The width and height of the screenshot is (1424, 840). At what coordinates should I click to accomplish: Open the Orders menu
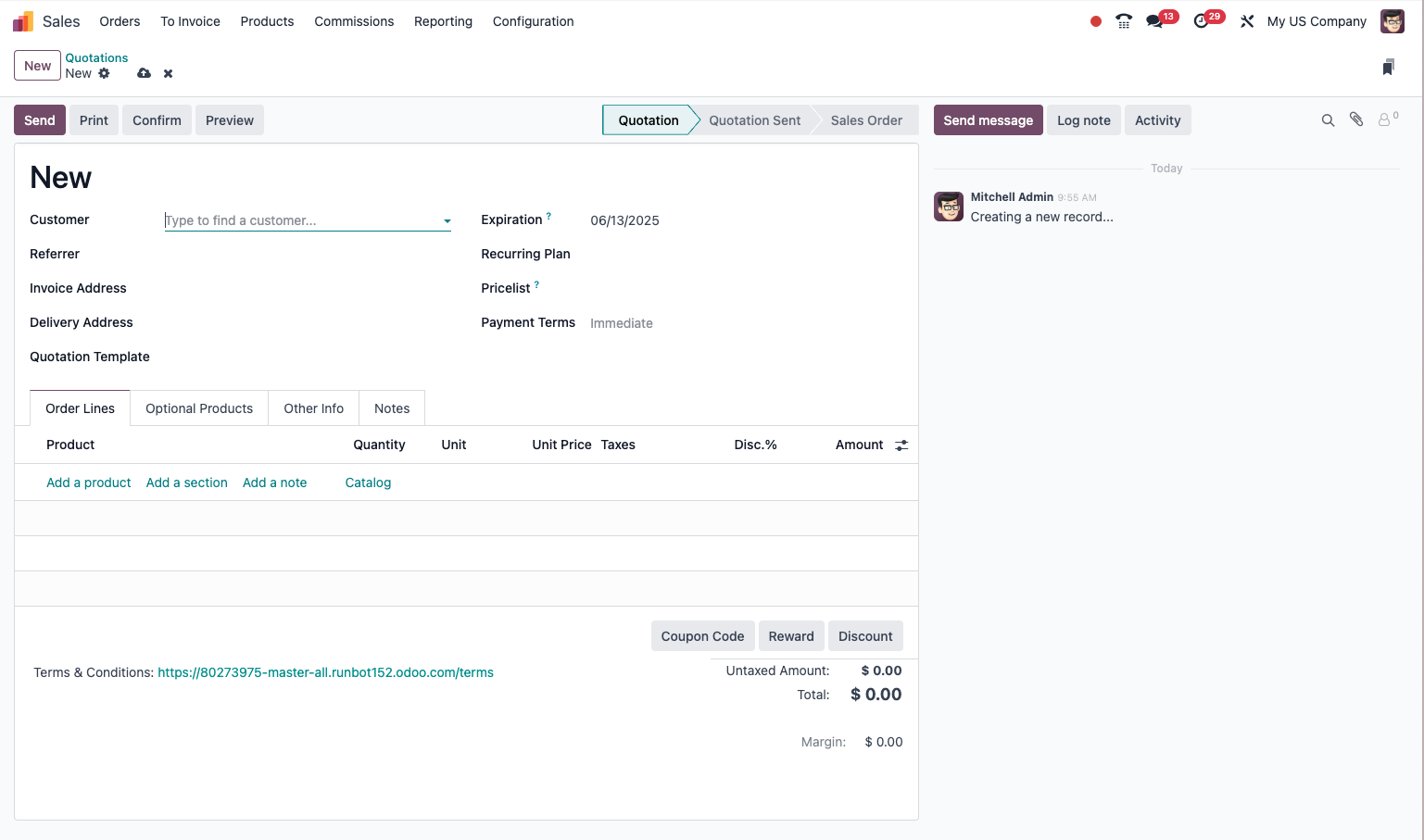click(x=120, y=21)
